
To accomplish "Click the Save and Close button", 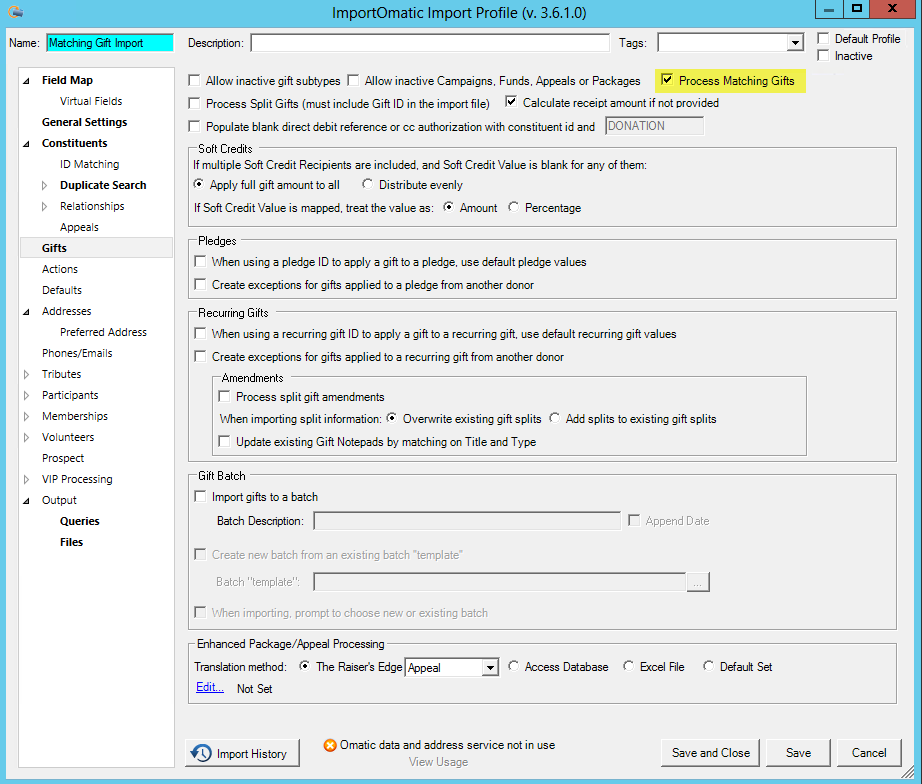I will click(x=710, y=753).
